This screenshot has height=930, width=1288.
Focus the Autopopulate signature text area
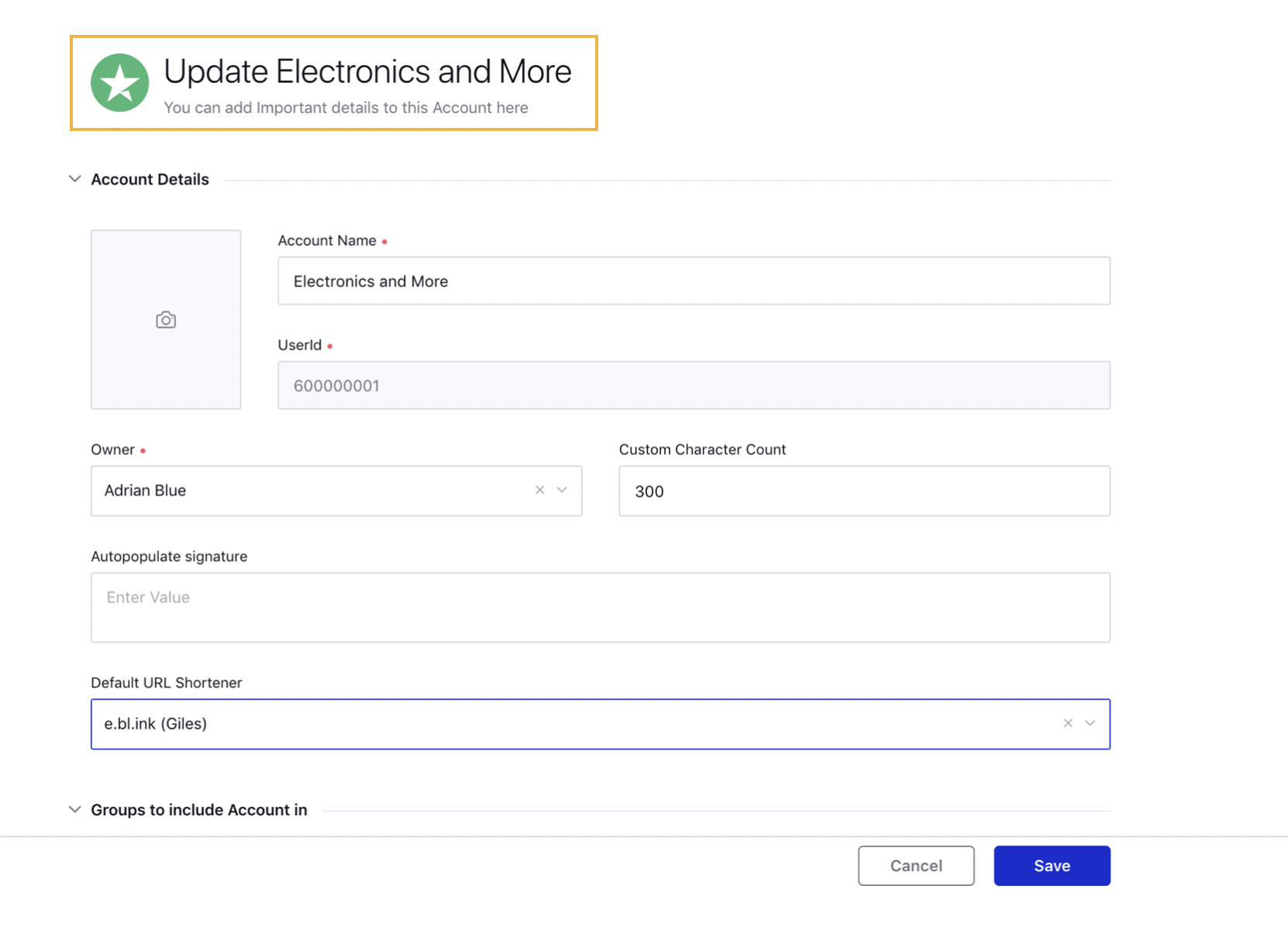coord(601,608)
